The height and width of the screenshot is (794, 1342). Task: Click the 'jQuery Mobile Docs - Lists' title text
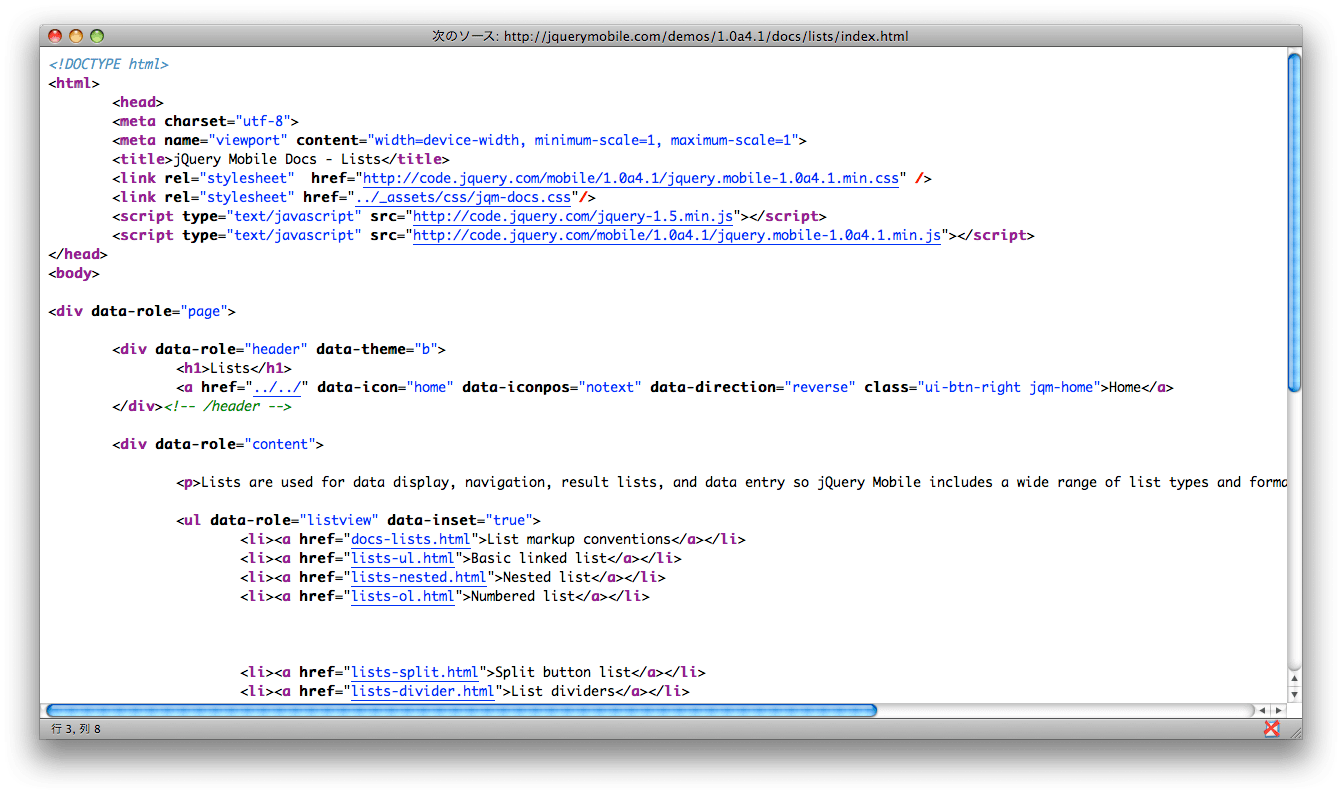[277, 159]
